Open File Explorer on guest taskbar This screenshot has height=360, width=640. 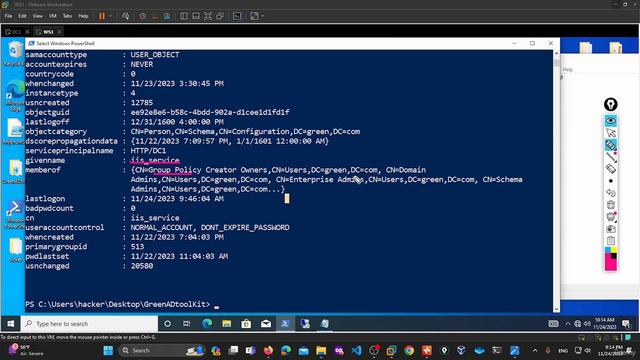click(x=227, y=324)
